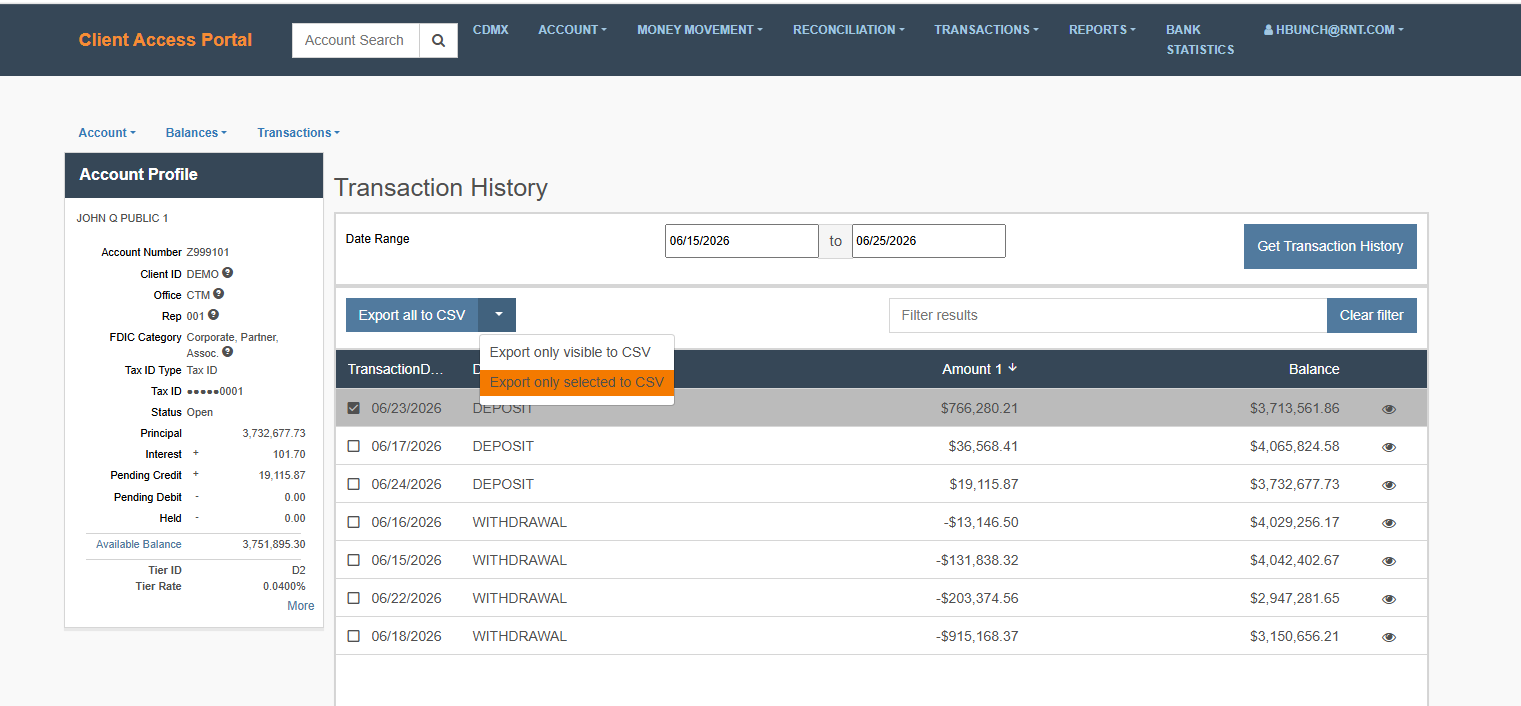Screen dimensions: 1521x706
Task: Click More link in Account Profile
Action: click(301, 606)
